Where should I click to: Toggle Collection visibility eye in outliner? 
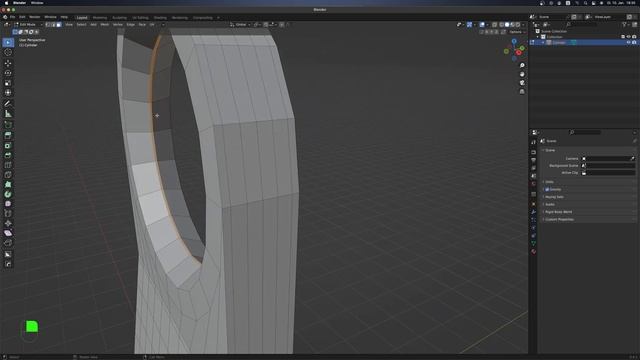(628, 37)
